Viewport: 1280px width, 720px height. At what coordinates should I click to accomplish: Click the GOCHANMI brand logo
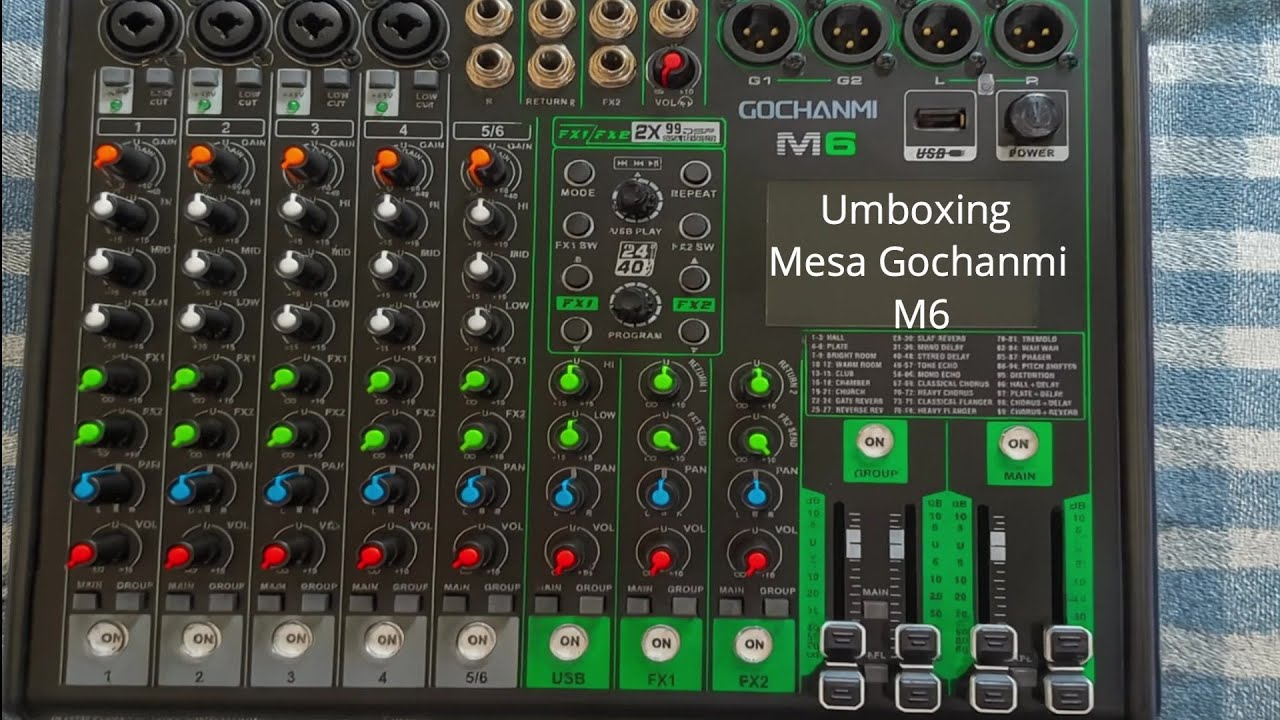[x=809, y=109]
